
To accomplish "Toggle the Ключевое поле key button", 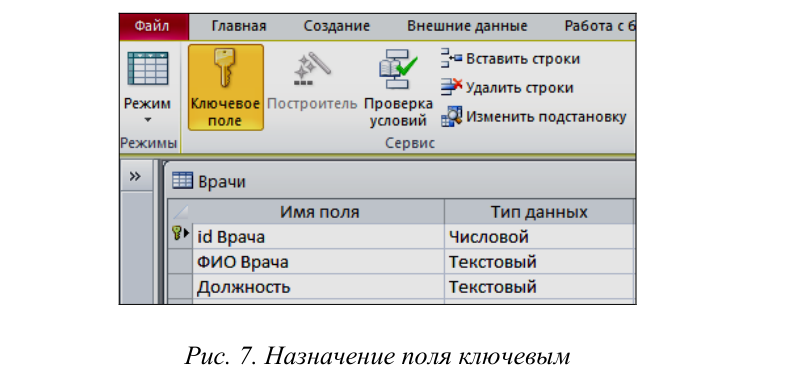I will [226, 87].
